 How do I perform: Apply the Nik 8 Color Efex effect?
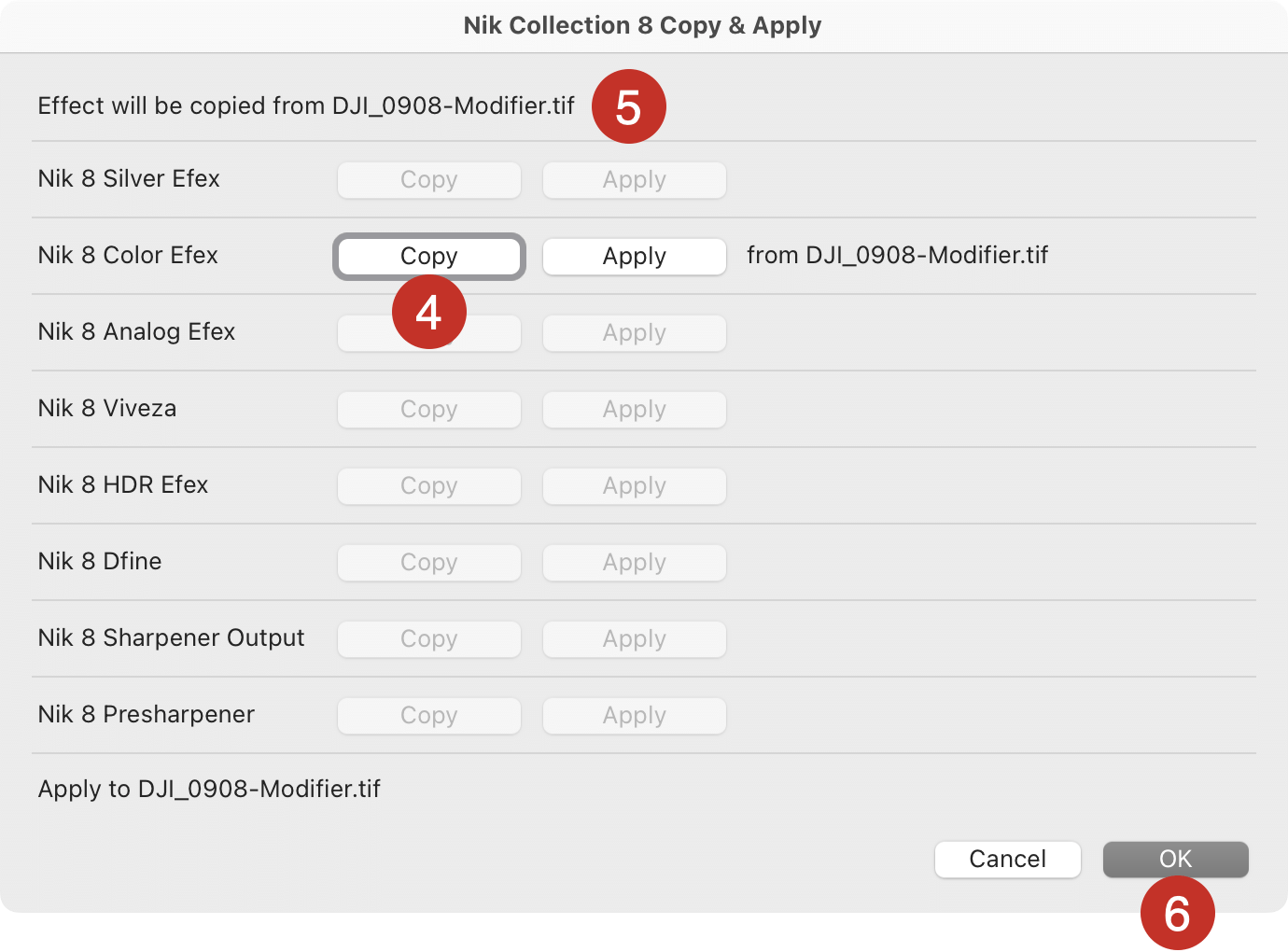[x=635, y=257]
